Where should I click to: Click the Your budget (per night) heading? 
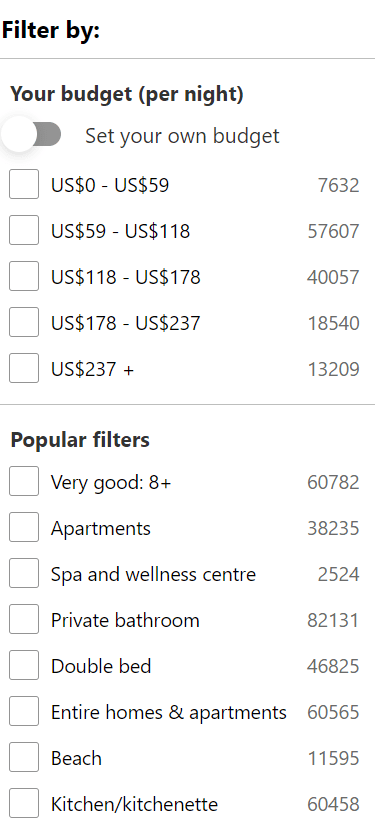127,94
